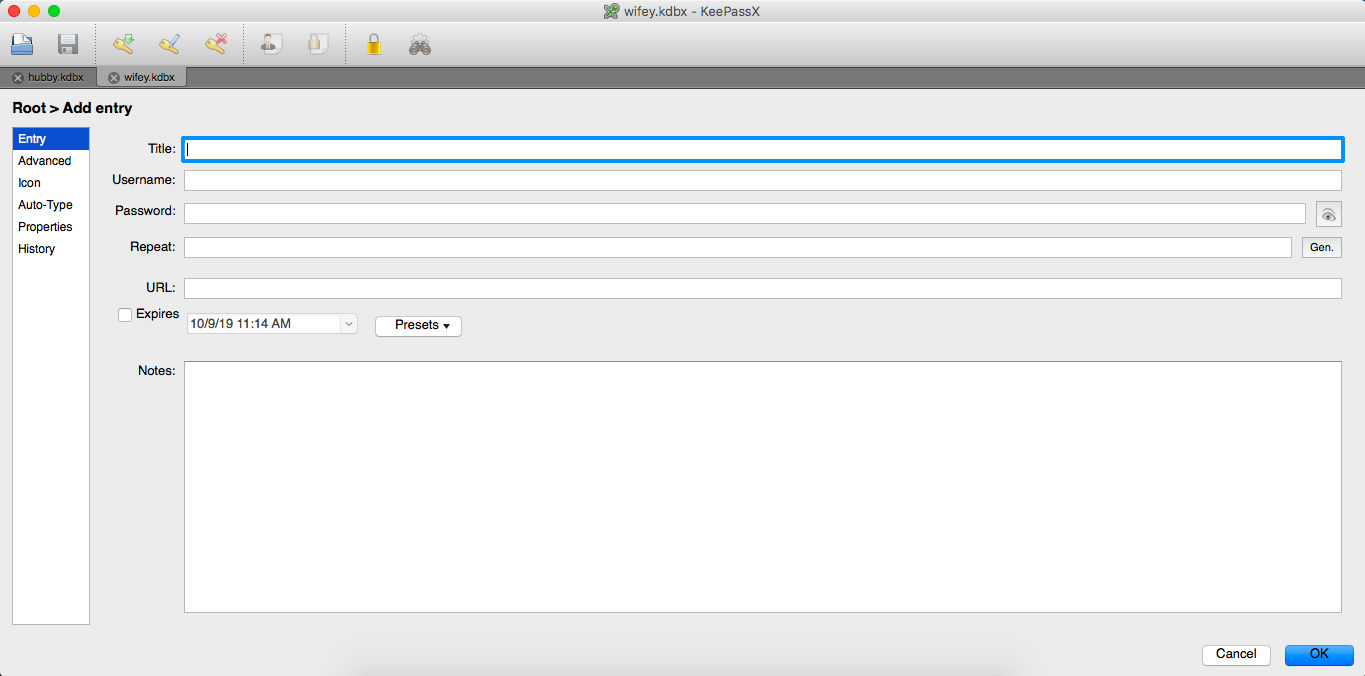Click the Username field
This screenshot has height=676, width=1365.
point(762,180)
